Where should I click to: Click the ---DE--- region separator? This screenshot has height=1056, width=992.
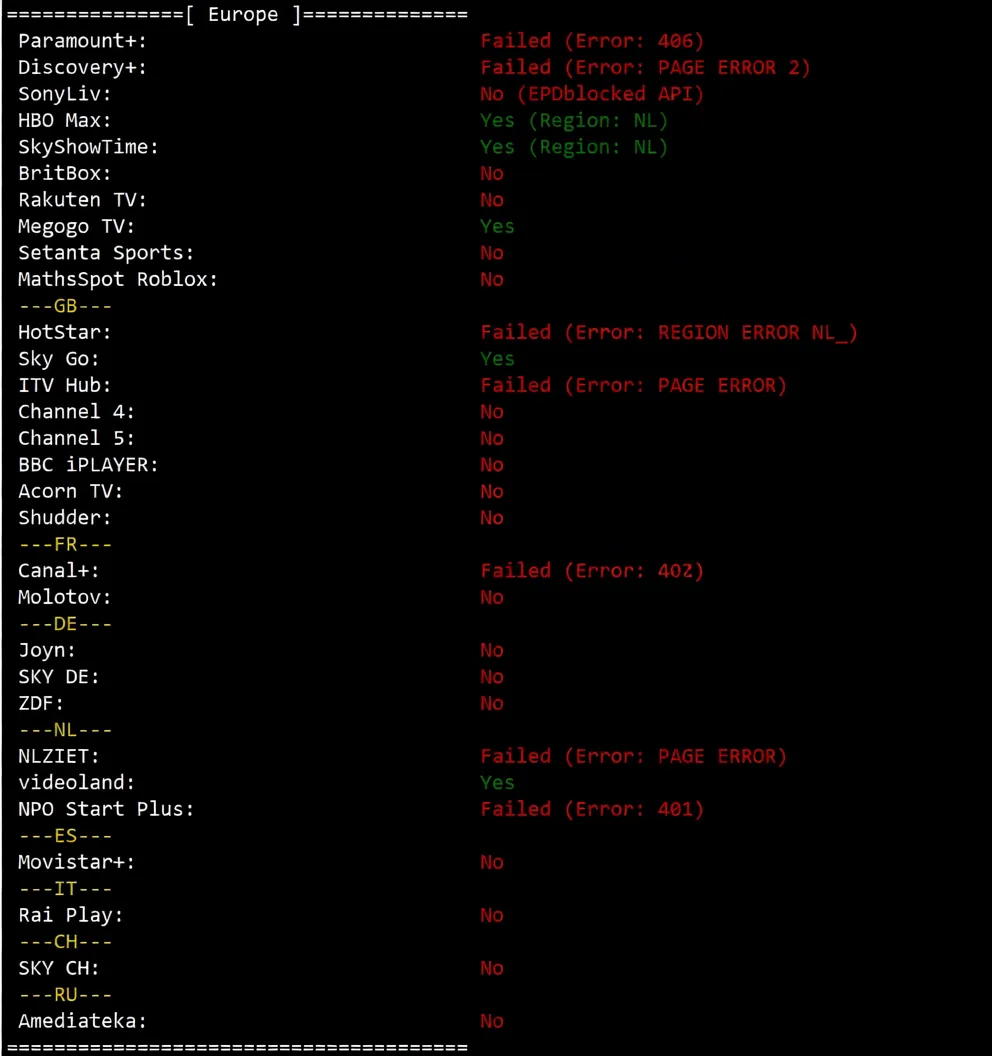66,624
